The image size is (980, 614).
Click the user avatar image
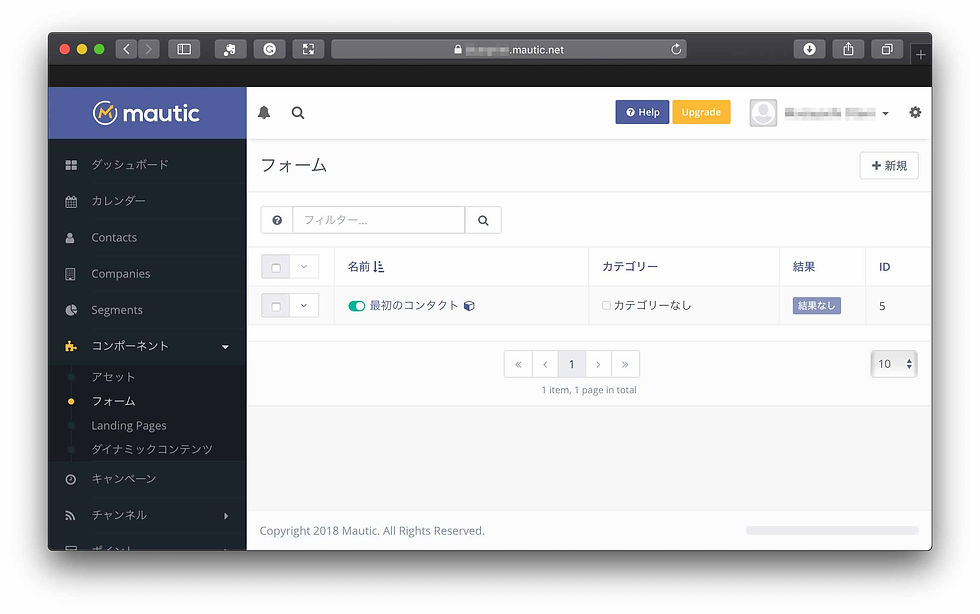(x=763, y=113)
